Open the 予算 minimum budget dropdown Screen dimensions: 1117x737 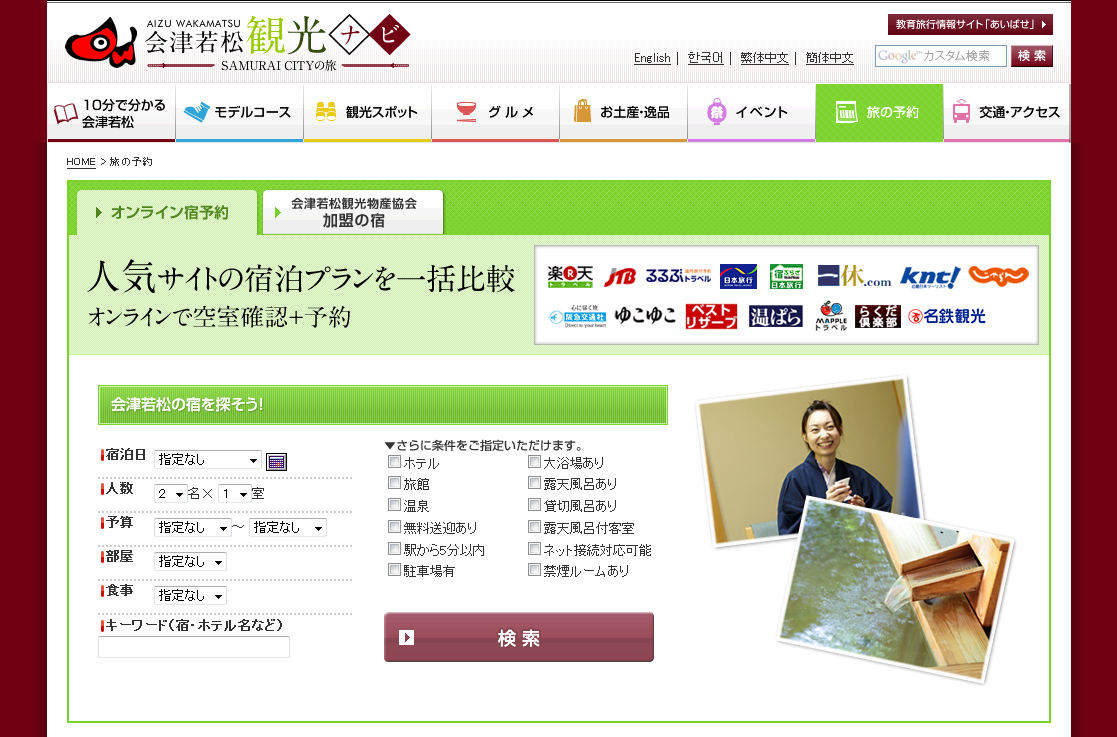(192, 528)
